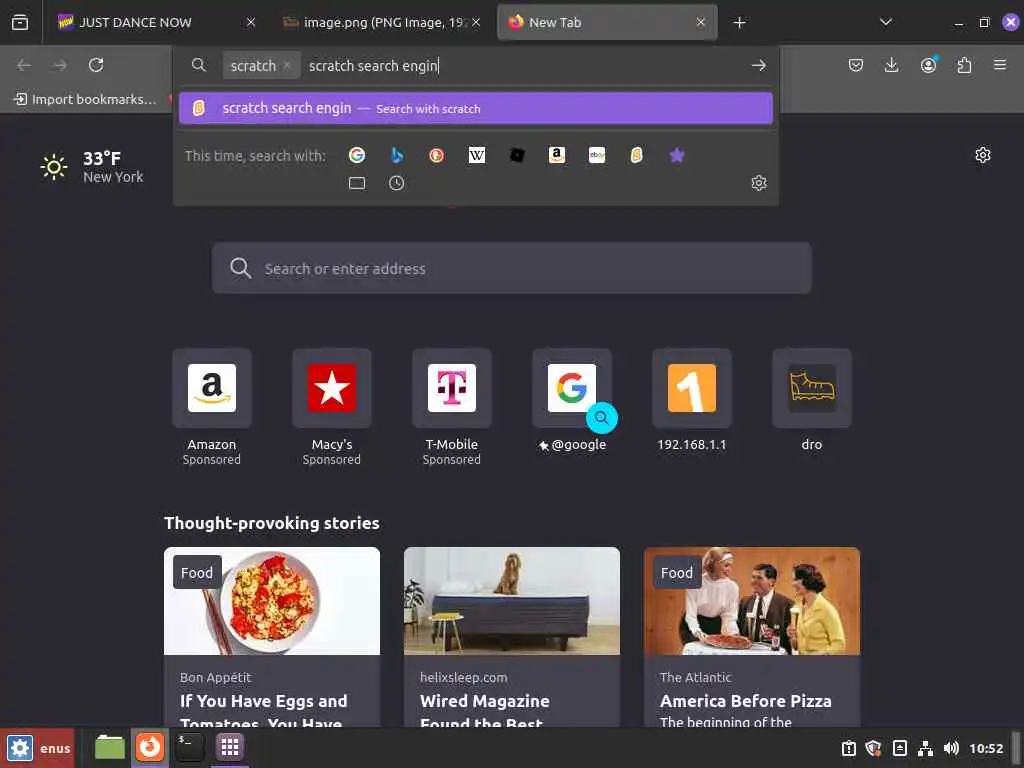Open new tab personalize gear
1024x768 pixels.
click(x=982, y=155)
